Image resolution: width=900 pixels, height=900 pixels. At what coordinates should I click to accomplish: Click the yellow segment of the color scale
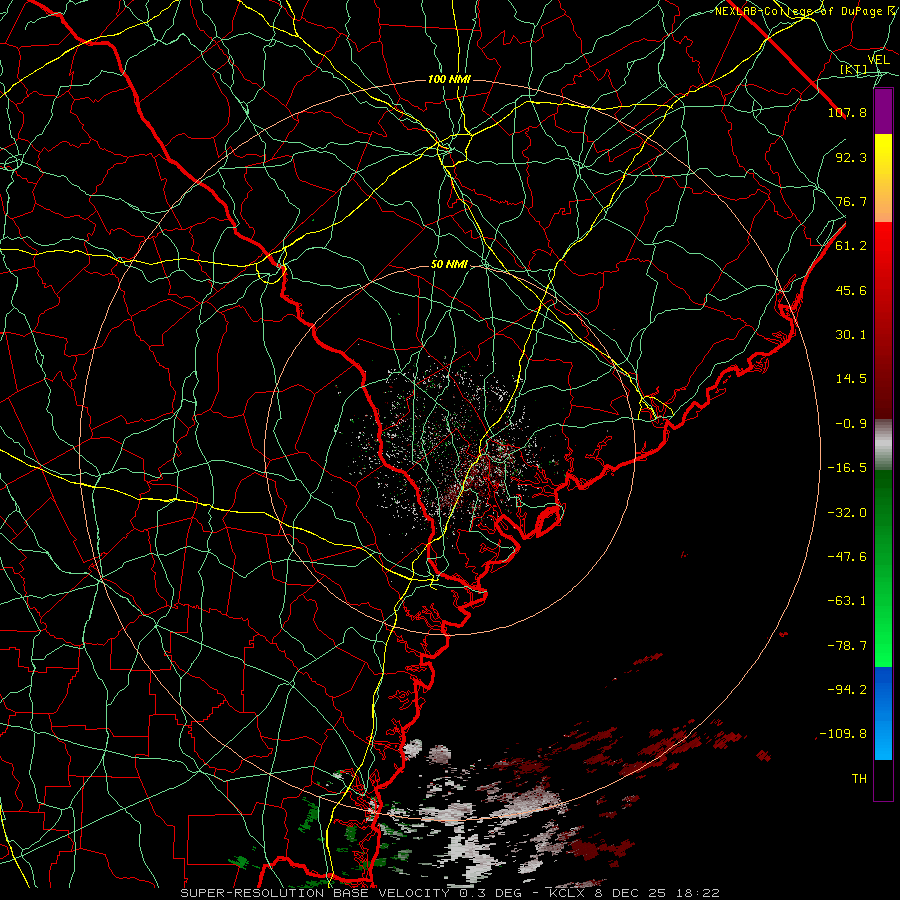click(883, 178)
